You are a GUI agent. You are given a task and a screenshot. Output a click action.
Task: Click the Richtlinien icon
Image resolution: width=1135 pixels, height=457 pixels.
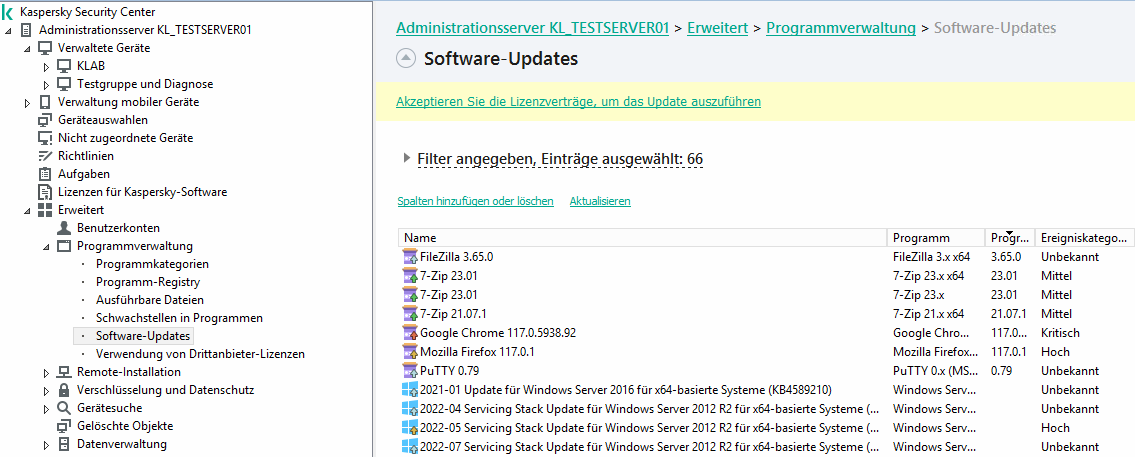pos(45,156)
